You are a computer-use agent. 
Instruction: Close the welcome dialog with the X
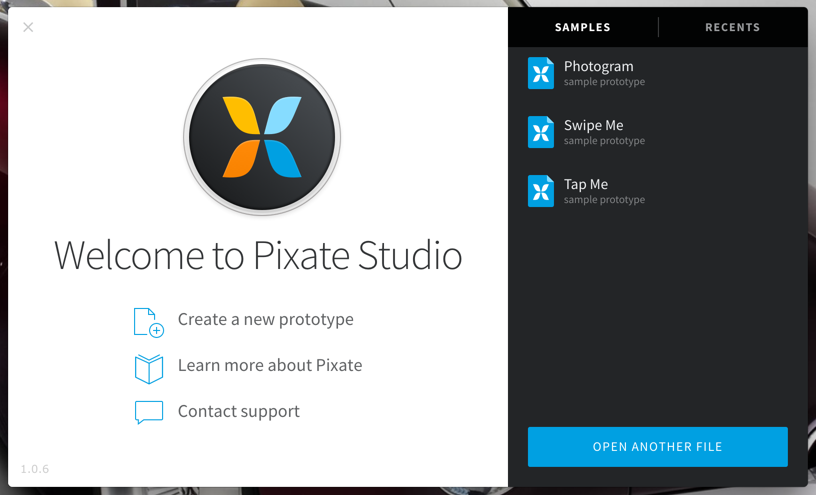point(28,27)
